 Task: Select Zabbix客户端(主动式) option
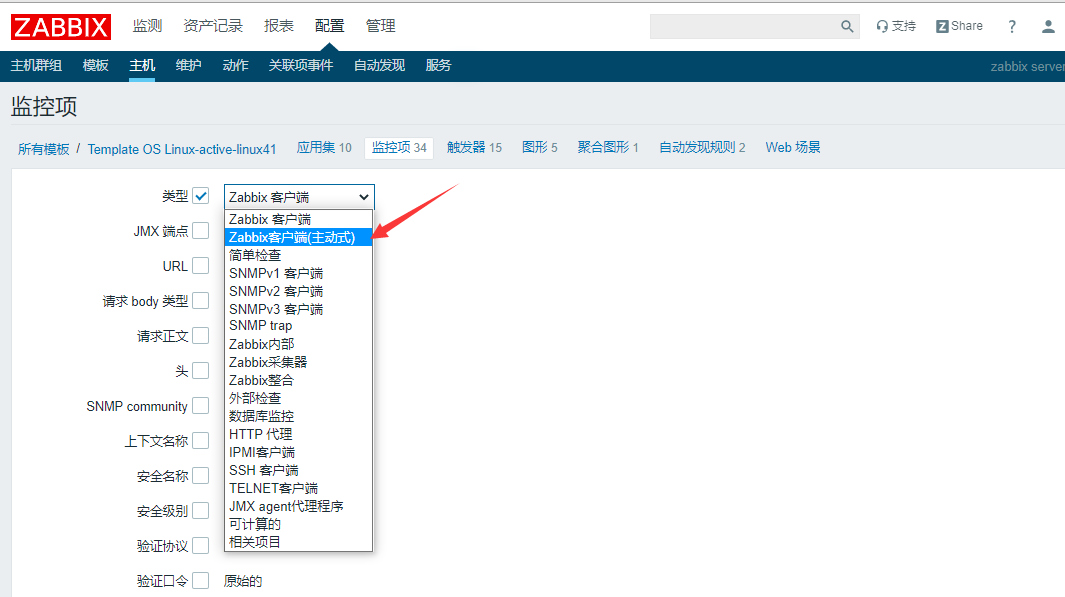tap(298, 237)
